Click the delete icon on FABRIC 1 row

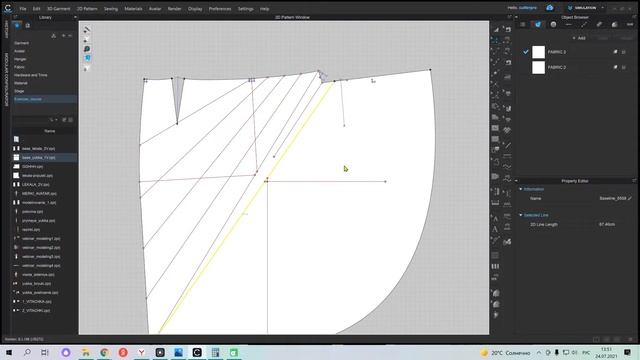pos(624,52)
